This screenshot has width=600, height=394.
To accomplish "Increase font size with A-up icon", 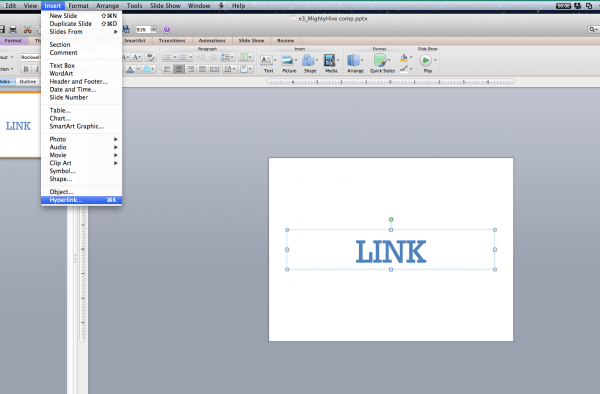I will (126, 57).
